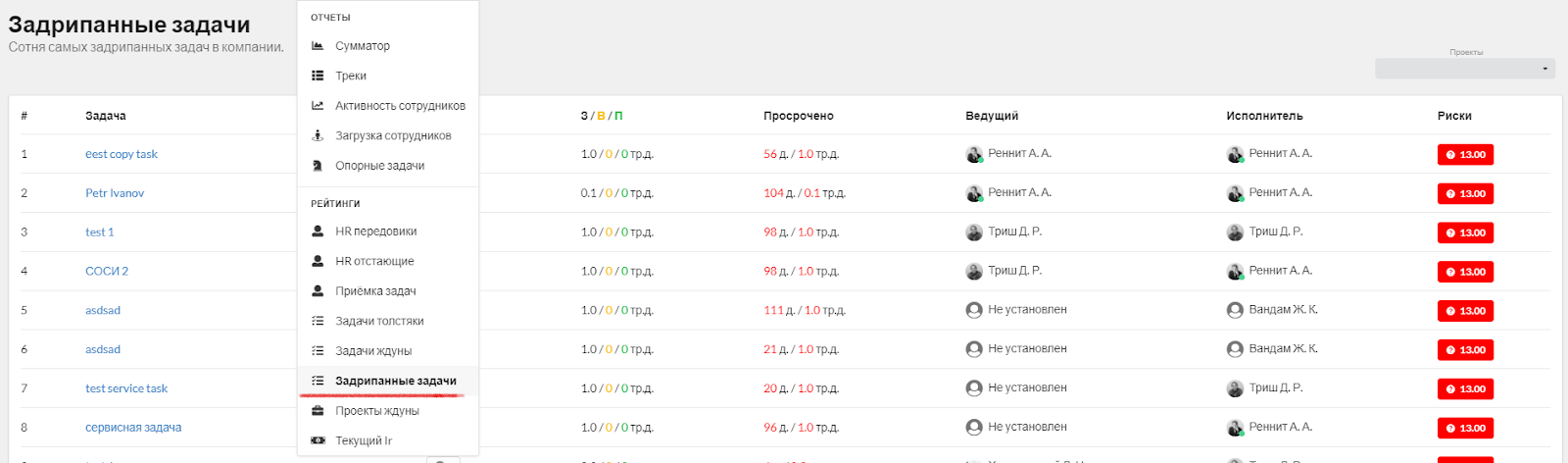Click the list icon next to Треки
This screenshot has width=1568, height=463.
318,76
